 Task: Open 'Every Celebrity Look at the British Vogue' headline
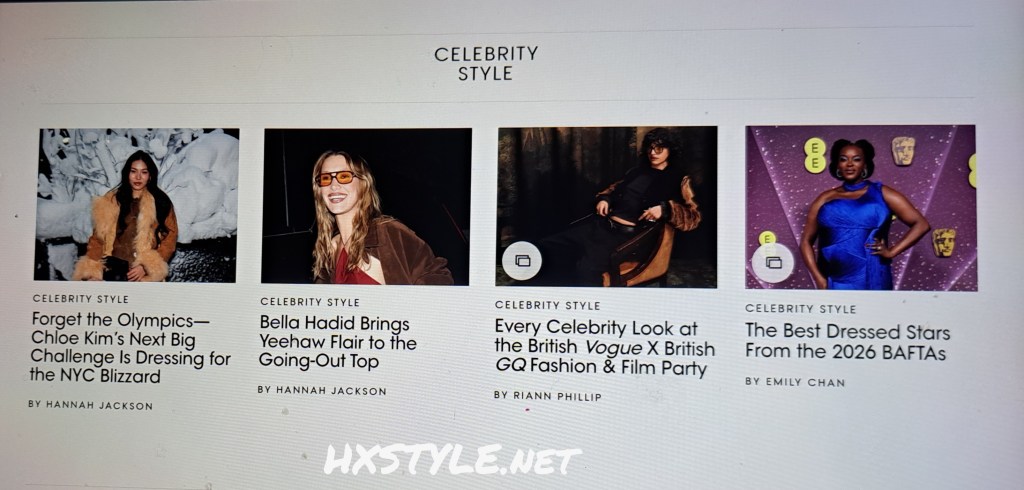(x=605, y=348)
